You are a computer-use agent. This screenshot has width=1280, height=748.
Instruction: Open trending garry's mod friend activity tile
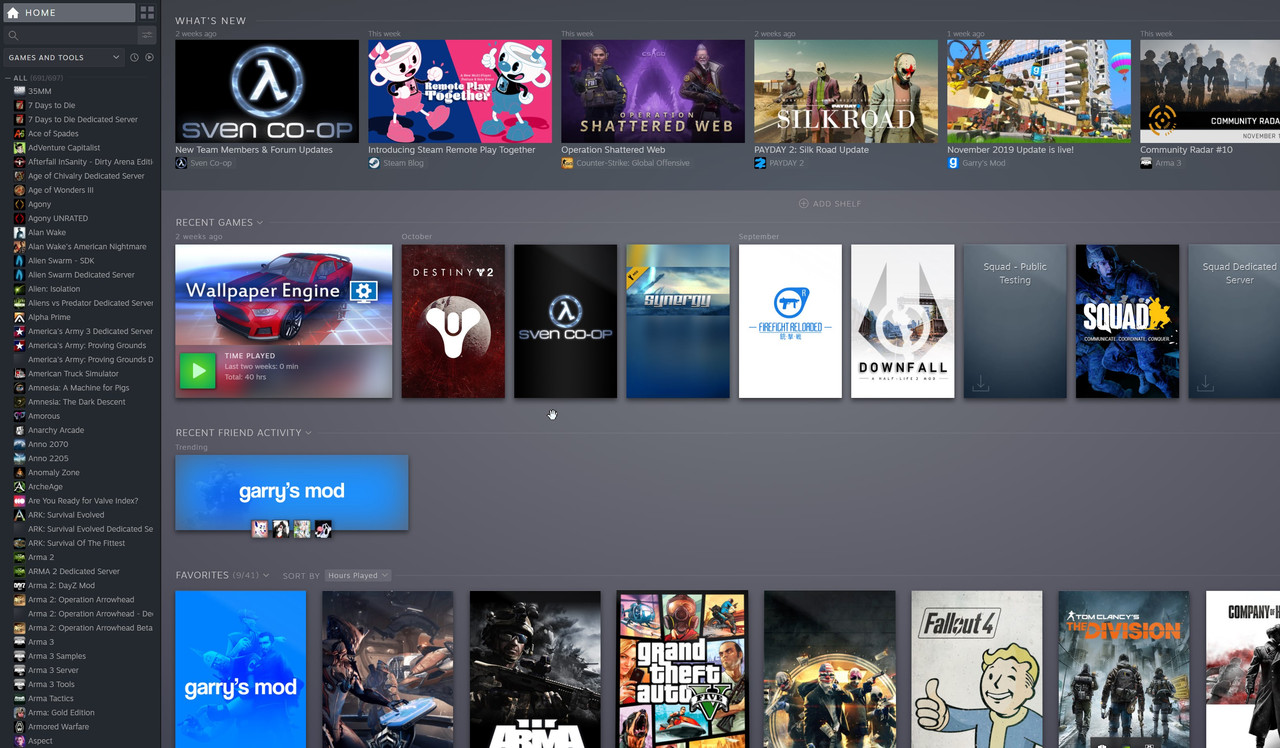click(x=291, y=492)
